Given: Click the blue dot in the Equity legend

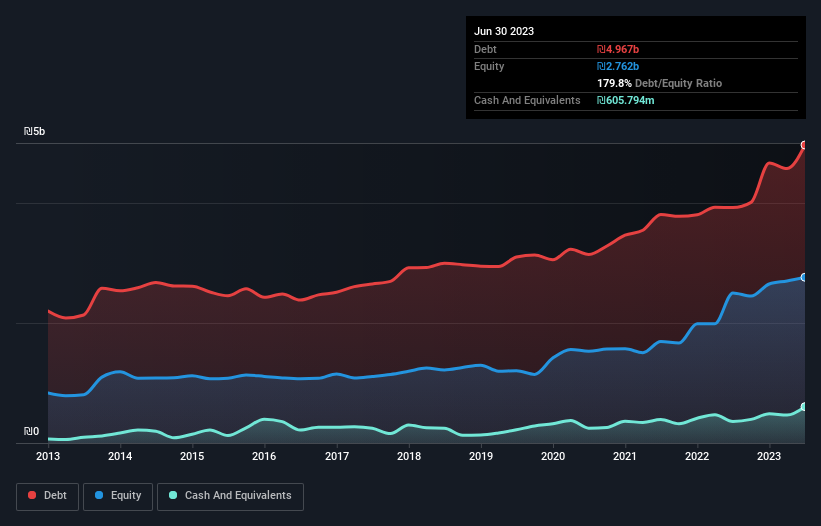Looking at the screenshot, I should click(100, 496).
